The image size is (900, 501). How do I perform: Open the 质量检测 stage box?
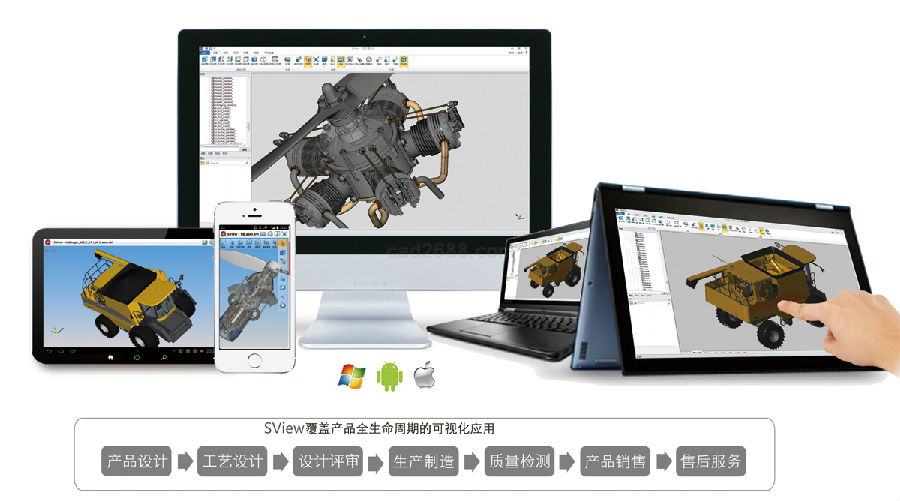519,462
